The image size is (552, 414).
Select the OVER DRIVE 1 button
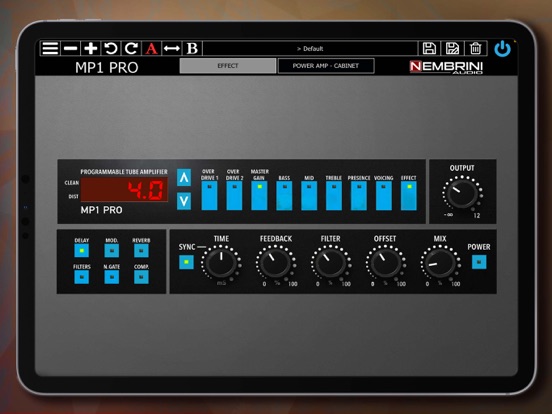point(209,195)
